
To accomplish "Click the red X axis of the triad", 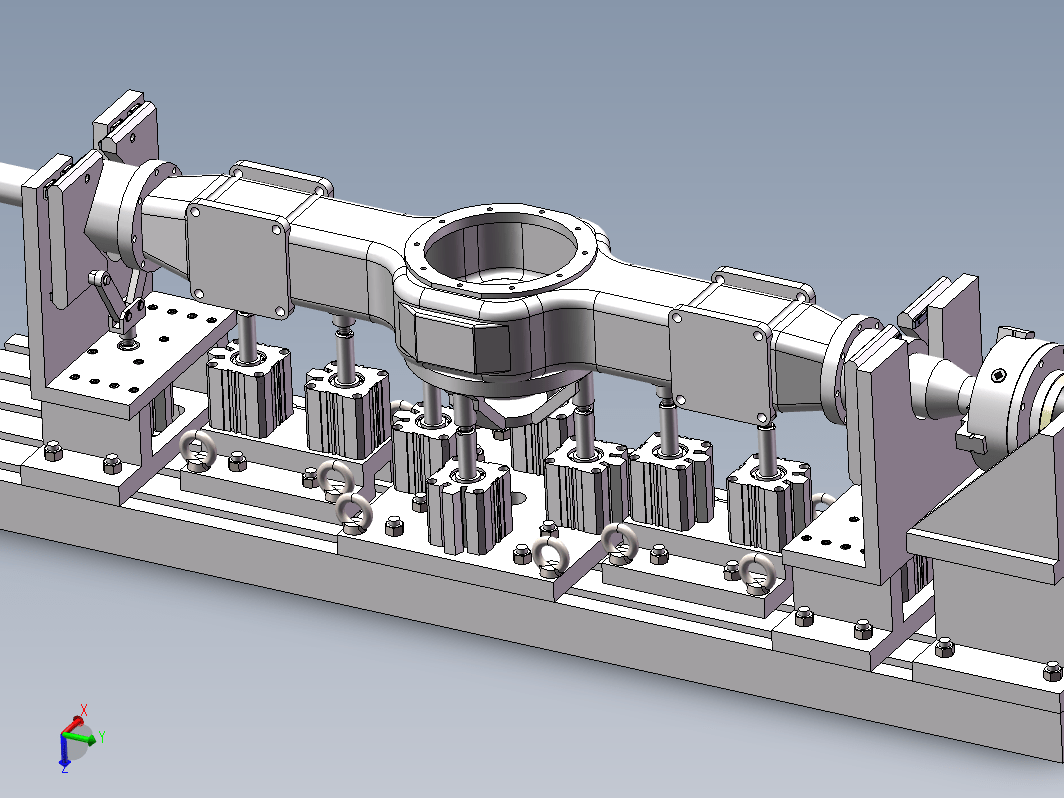I will pos(74,723).
